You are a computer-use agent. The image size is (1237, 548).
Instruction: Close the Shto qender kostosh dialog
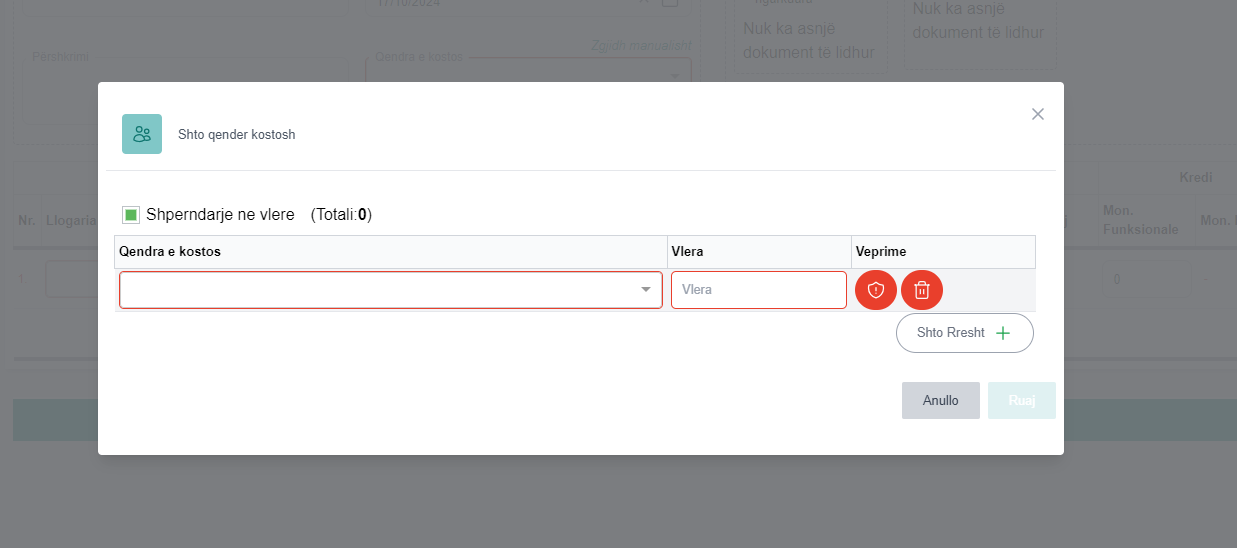[1038, 114]
